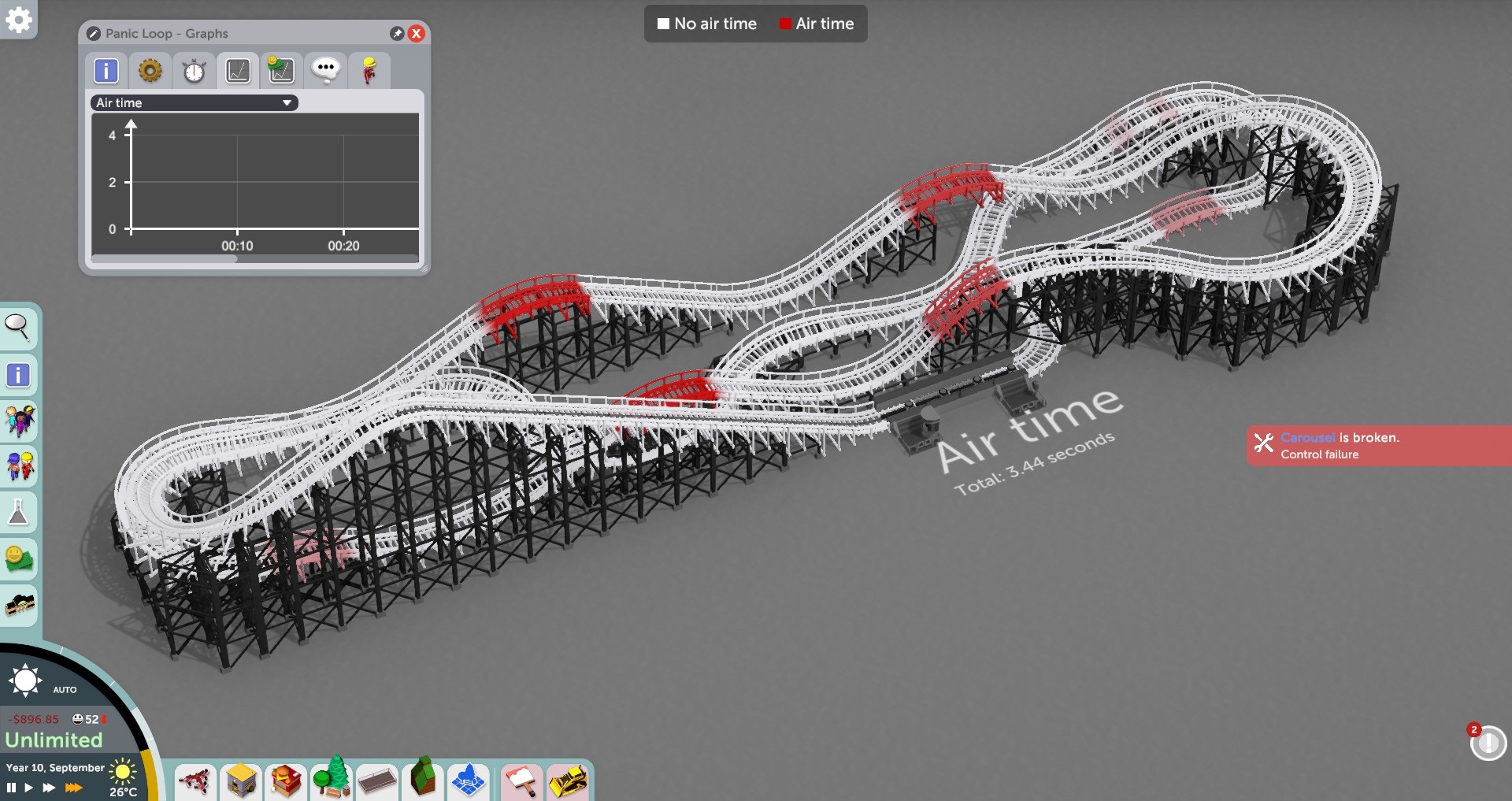Click the red Air time legend swatch

click(785, 24)
